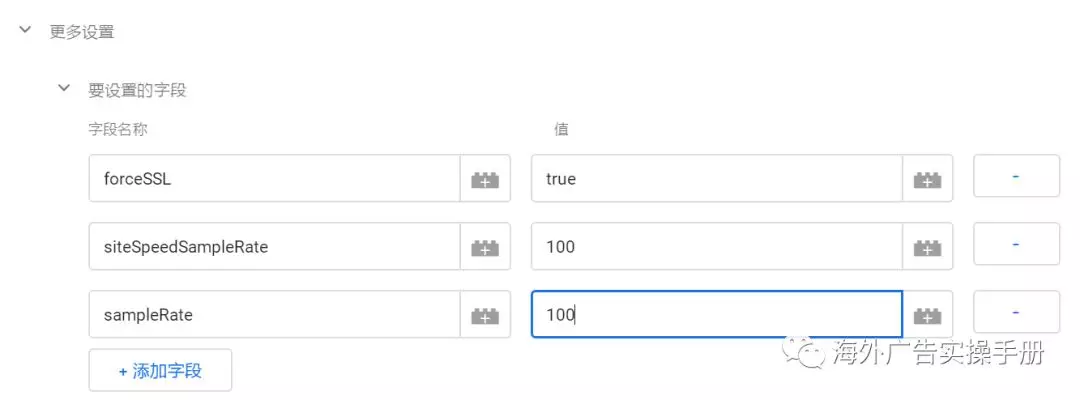The width and height of the screenshot is (1080, 400).
Task: Remove the forceSSL field row
Action: [1015, 176]
